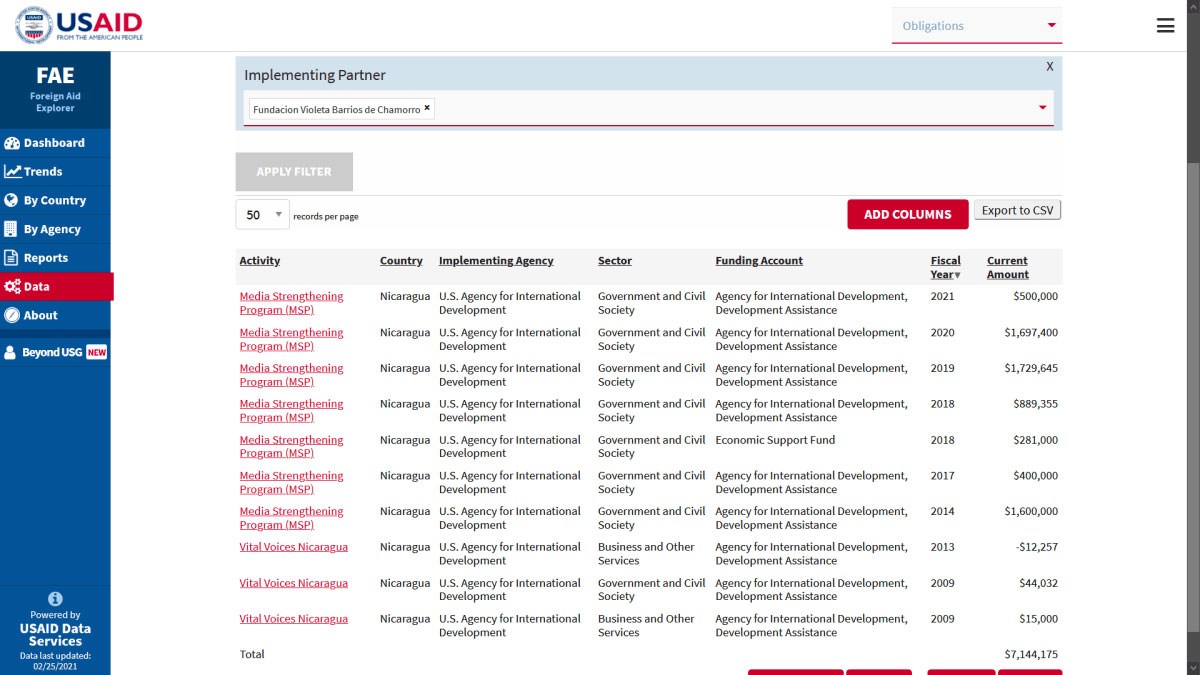Sort by Activity column header
Screen dimensions: 1200x675
coord(260,261)
